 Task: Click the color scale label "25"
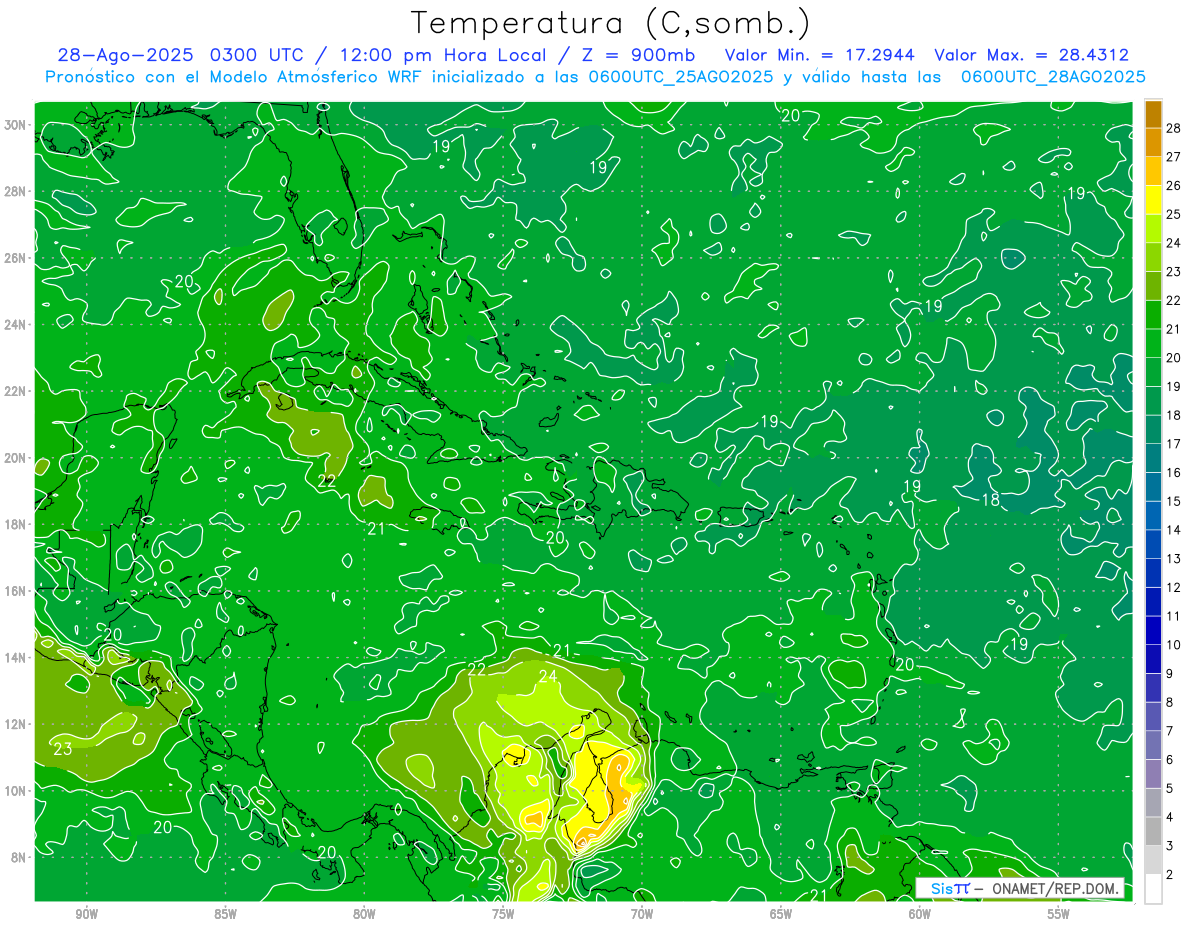click(x=1174, y=214)
